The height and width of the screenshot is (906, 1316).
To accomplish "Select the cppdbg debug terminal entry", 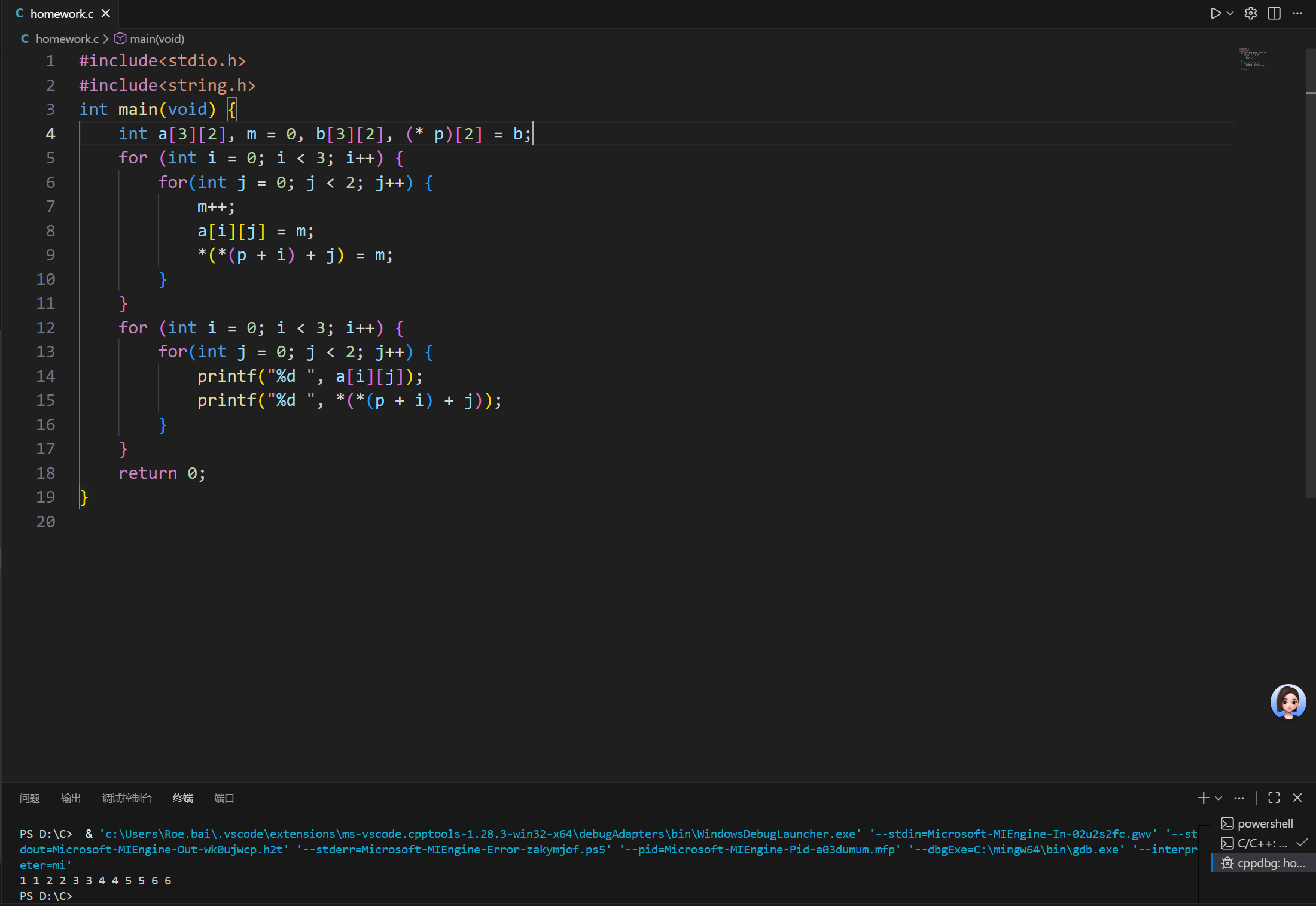I will (1269, 863).
